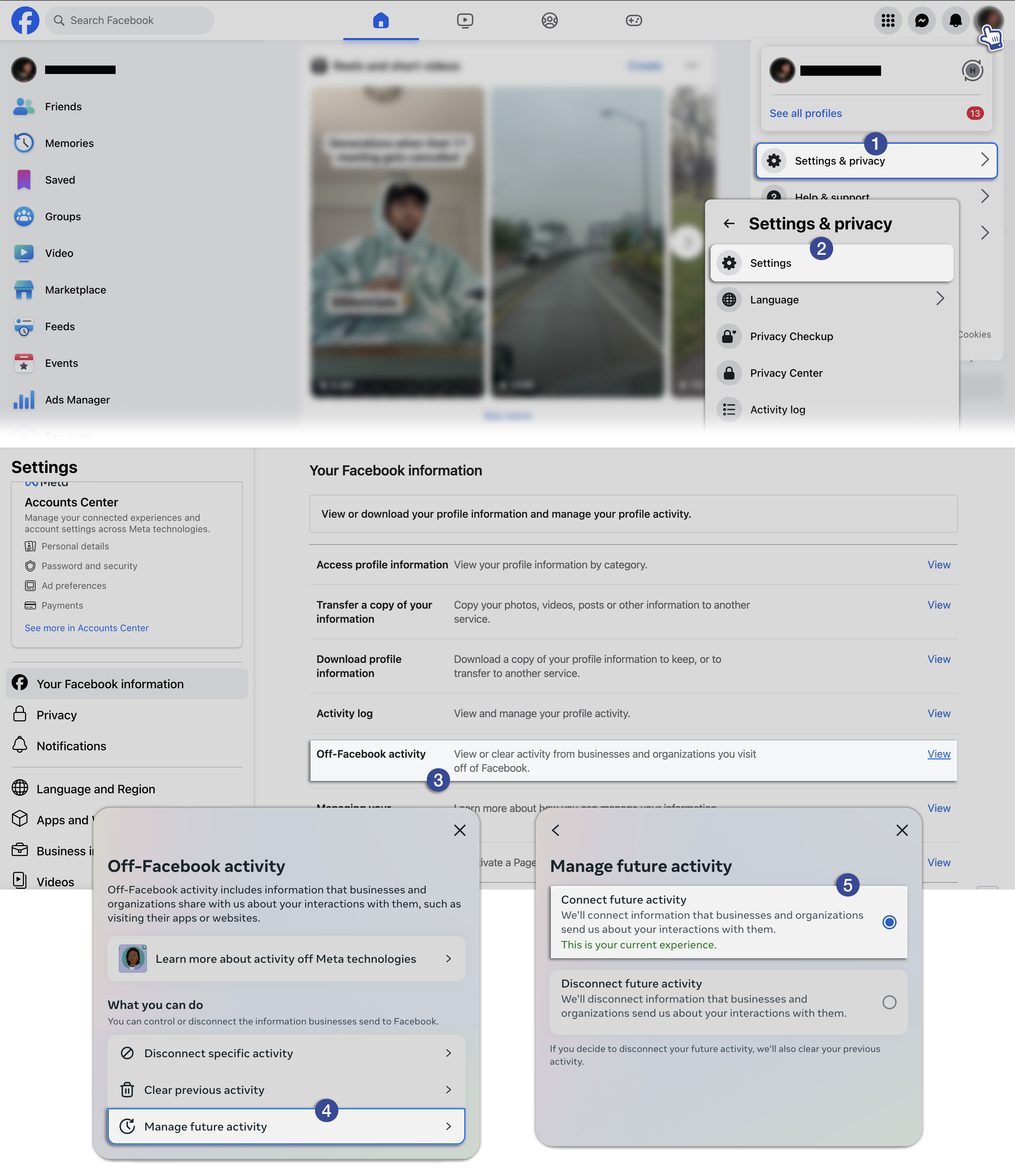
Task: Open the Activity log list icon
Action: tap(730, 409)
